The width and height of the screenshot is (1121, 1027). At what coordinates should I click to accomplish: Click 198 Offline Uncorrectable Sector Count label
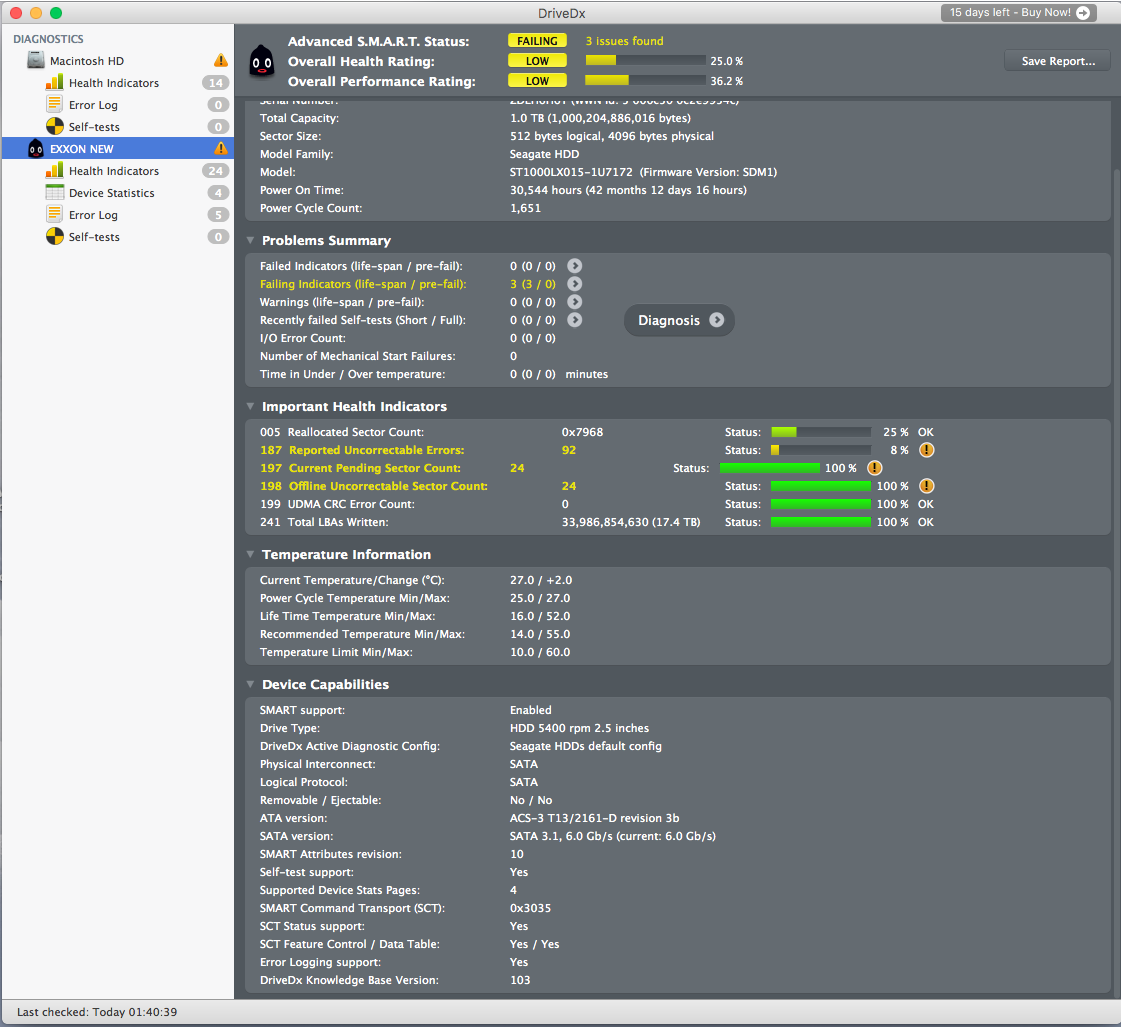tap(373, 486)
